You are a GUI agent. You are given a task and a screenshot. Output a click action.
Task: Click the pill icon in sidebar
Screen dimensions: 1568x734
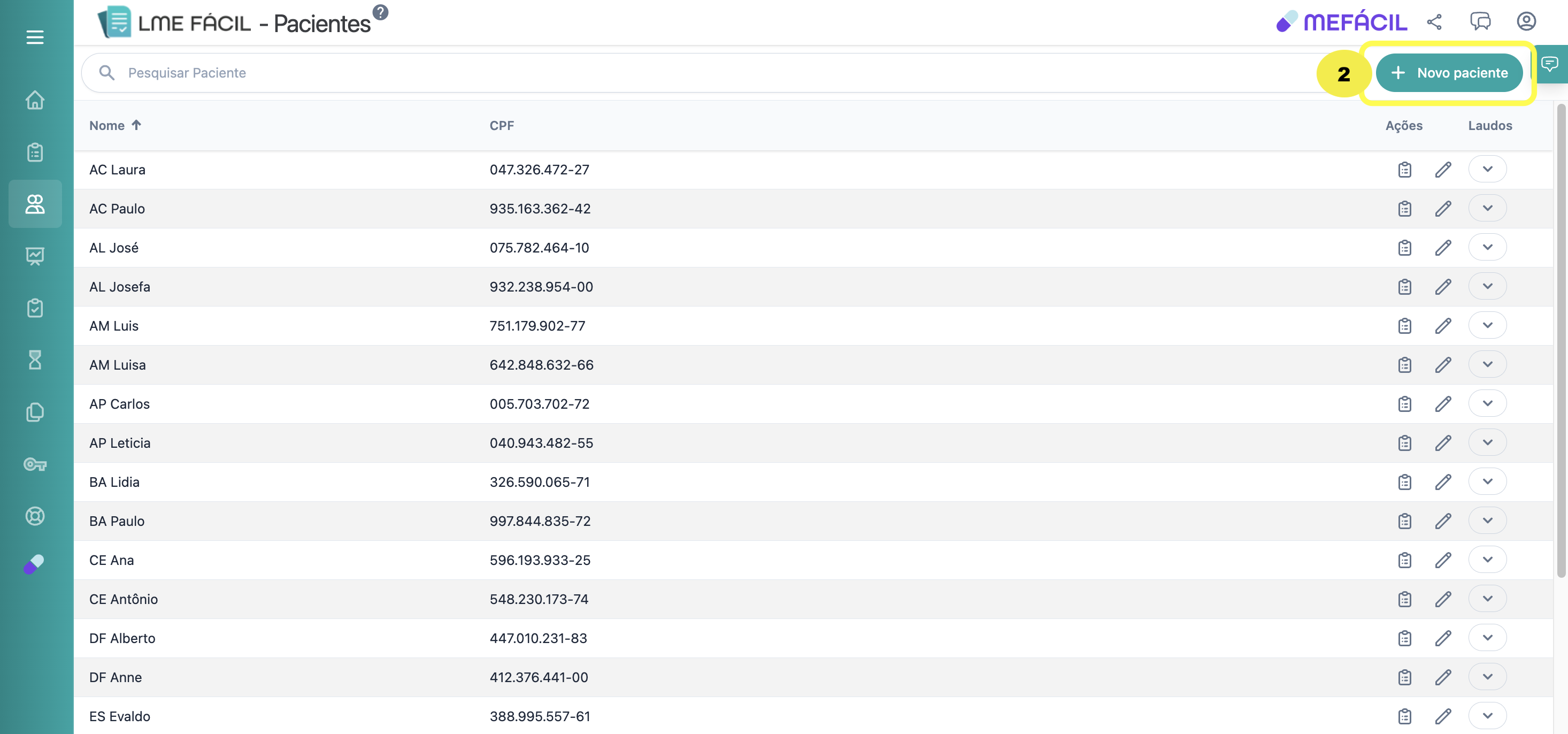coord(34,564)
